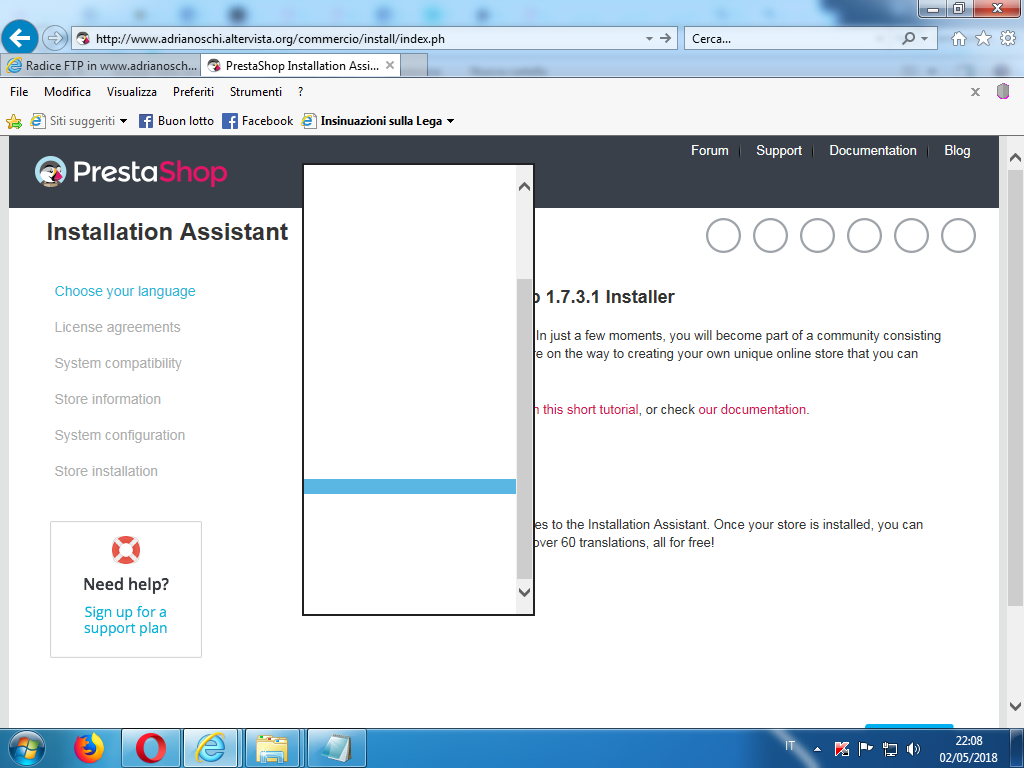Close the menu bar toolbar with the X

coord(975,92)
